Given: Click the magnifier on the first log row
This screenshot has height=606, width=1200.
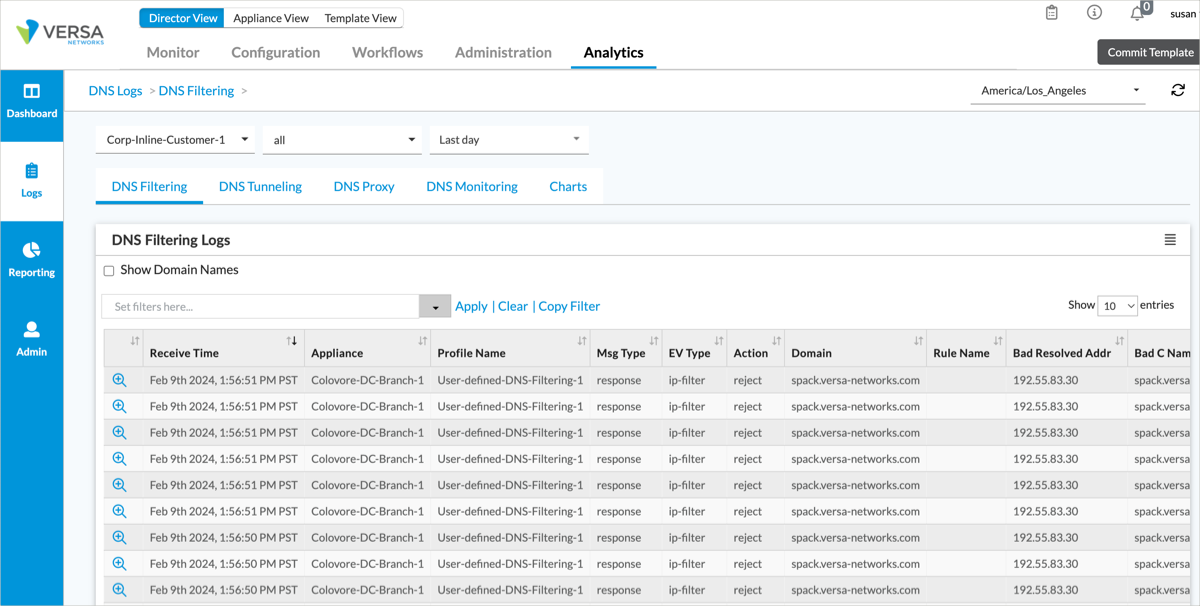Looking at the screenshot, I should coord(120,380).
